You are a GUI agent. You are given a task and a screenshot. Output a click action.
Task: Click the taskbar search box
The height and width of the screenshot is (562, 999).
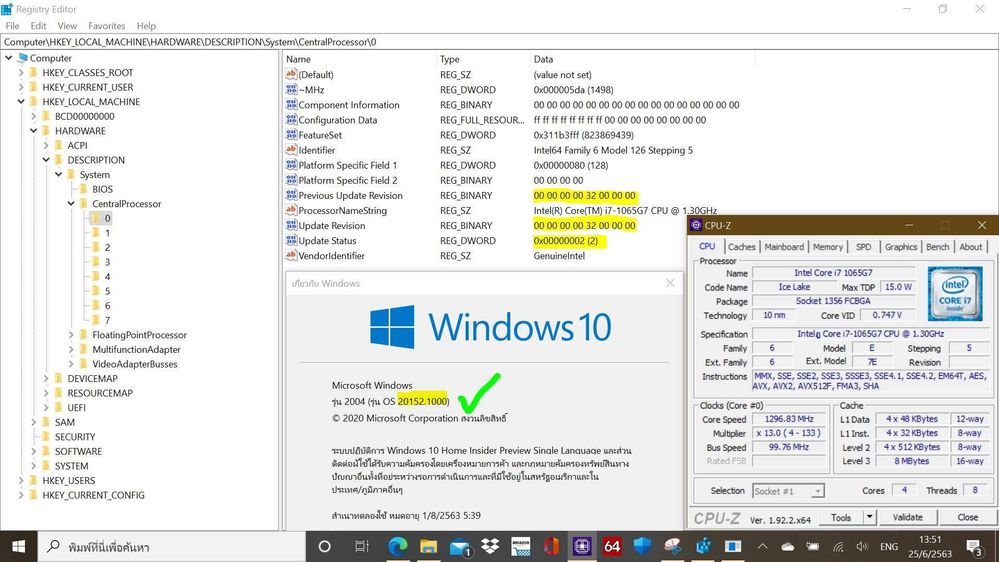171,546
